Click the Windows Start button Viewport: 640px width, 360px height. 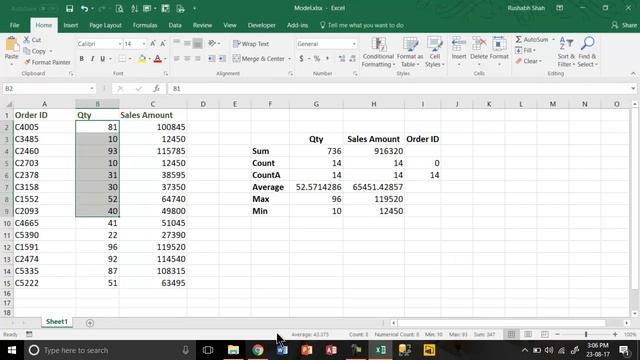coord(12,350)
